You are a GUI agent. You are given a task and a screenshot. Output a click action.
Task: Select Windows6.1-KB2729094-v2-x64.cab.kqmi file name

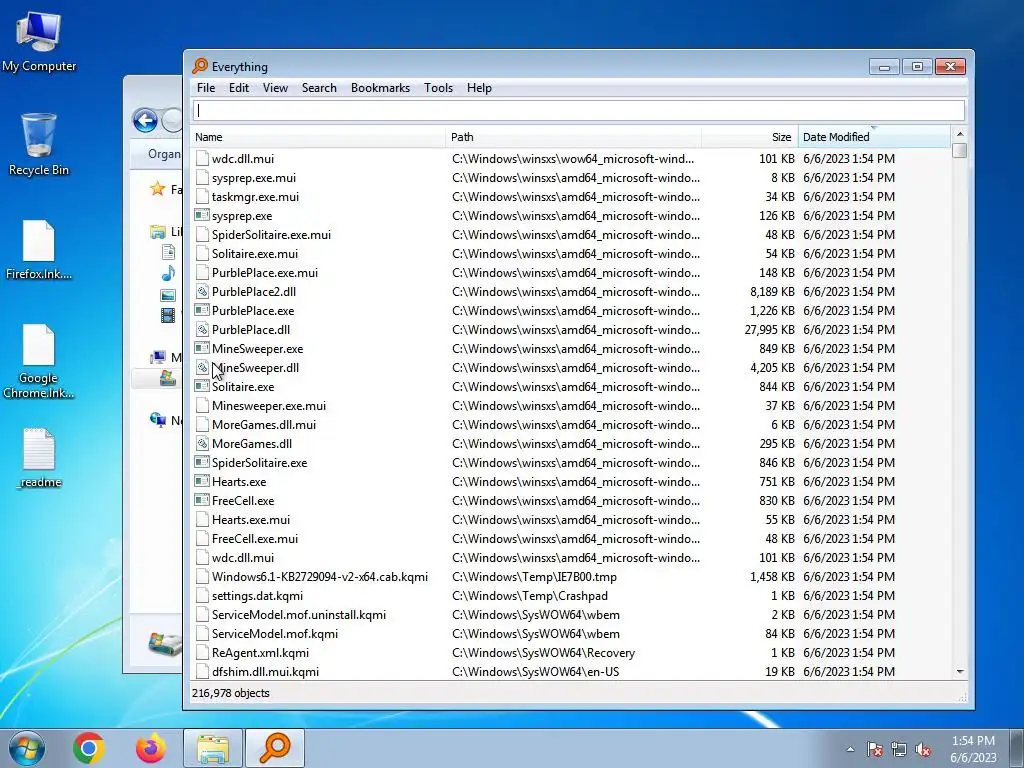(319, 577)
